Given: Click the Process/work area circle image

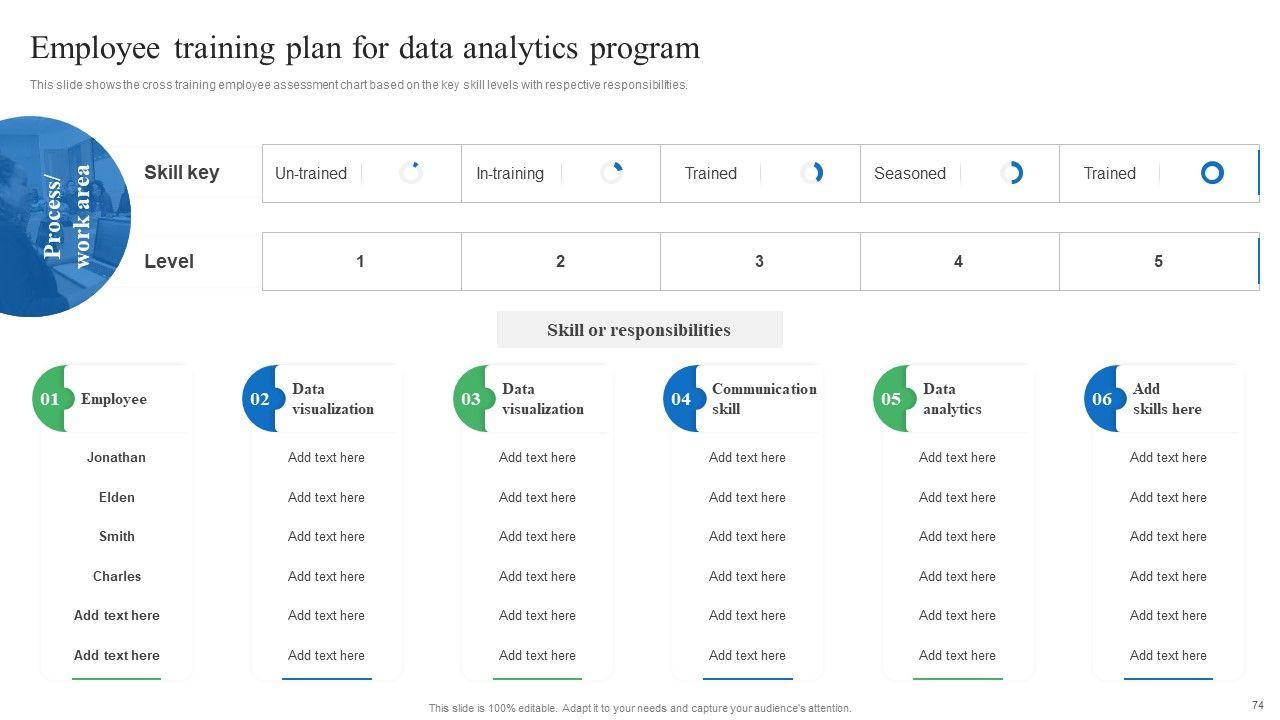Looking at the screenshot, I should point(58,217).
